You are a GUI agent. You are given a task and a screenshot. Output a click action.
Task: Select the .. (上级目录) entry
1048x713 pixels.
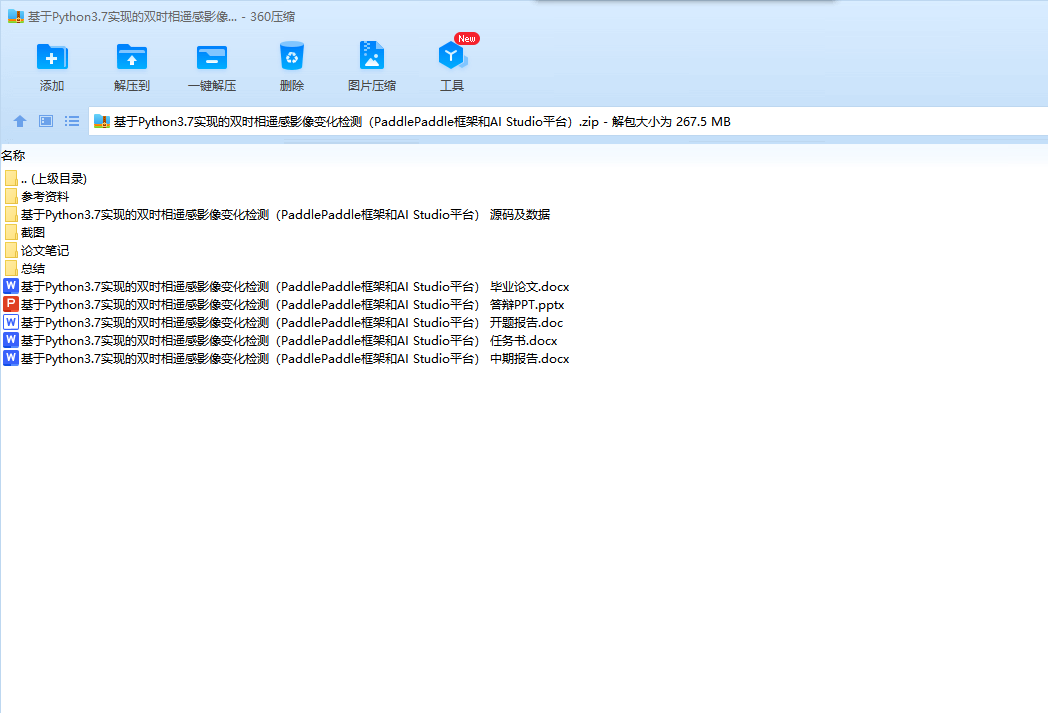pos(54,178)
